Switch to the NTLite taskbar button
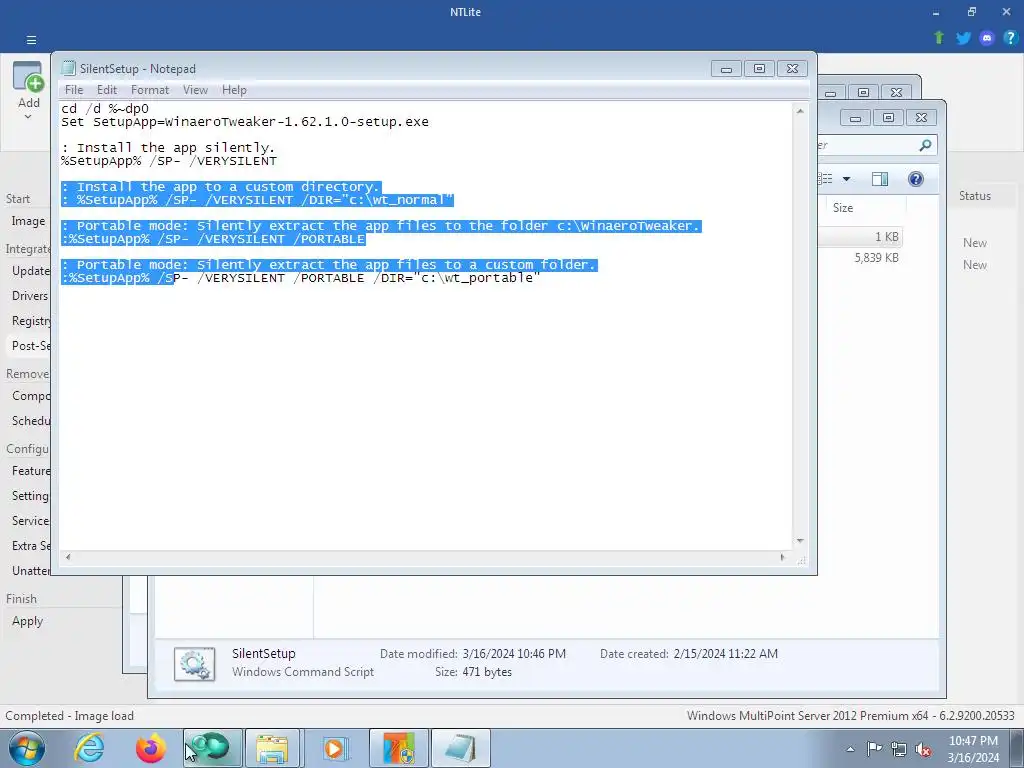The width and height of the screenshot is (1024, 768). pyautogui.click(x=212, y=748)
